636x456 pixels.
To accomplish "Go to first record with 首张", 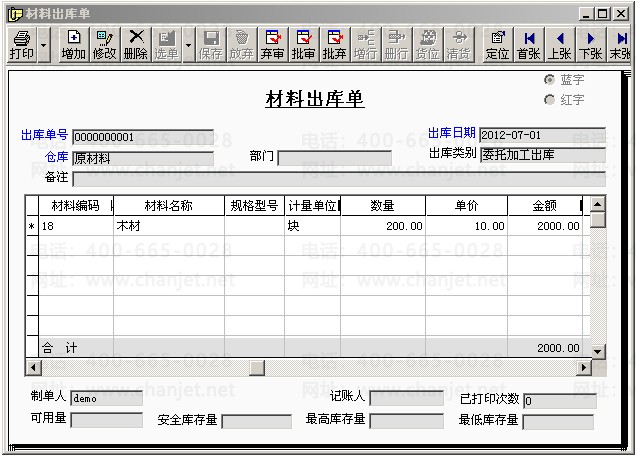I will (529, 45).
